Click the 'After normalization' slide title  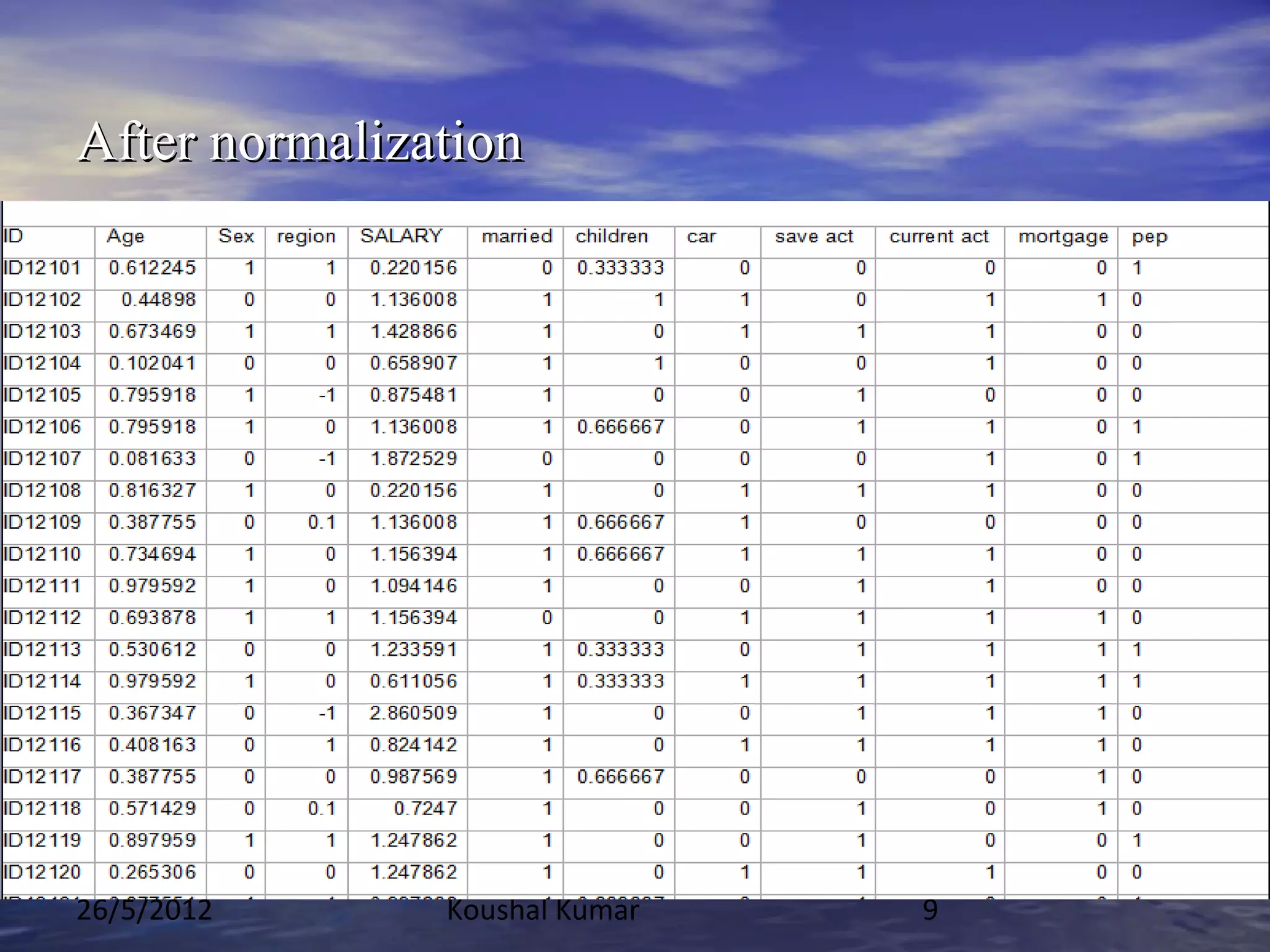tap(301, 143)
